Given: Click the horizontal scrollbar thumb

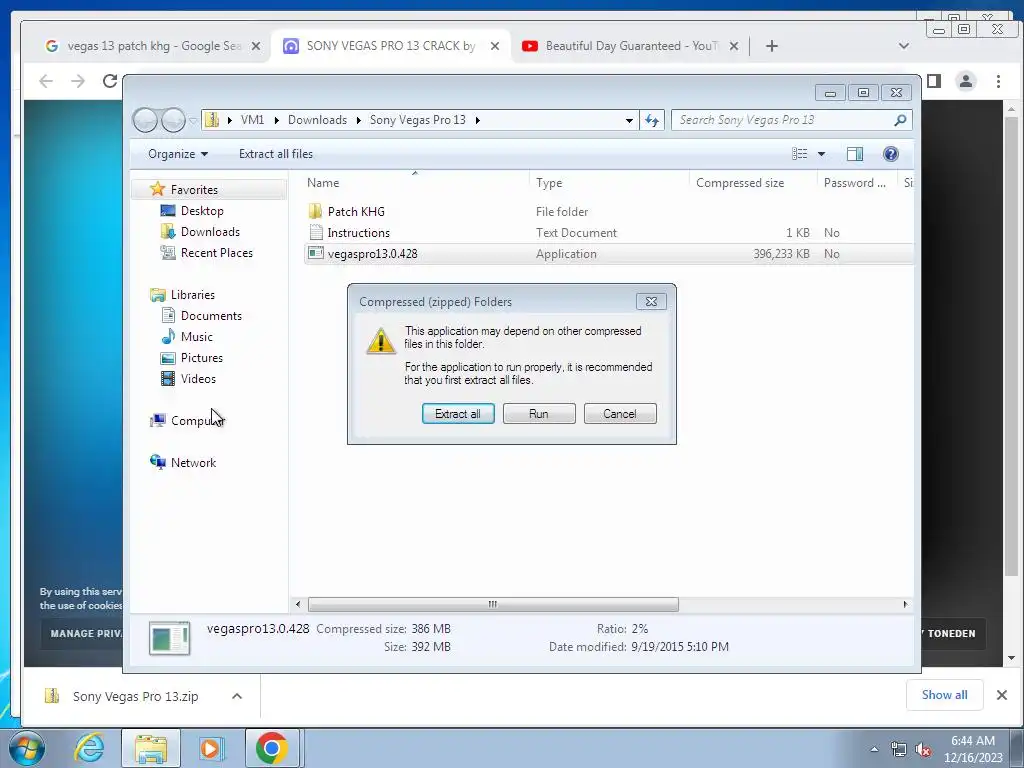Looking at the screenshot, I should pos(493,604).
